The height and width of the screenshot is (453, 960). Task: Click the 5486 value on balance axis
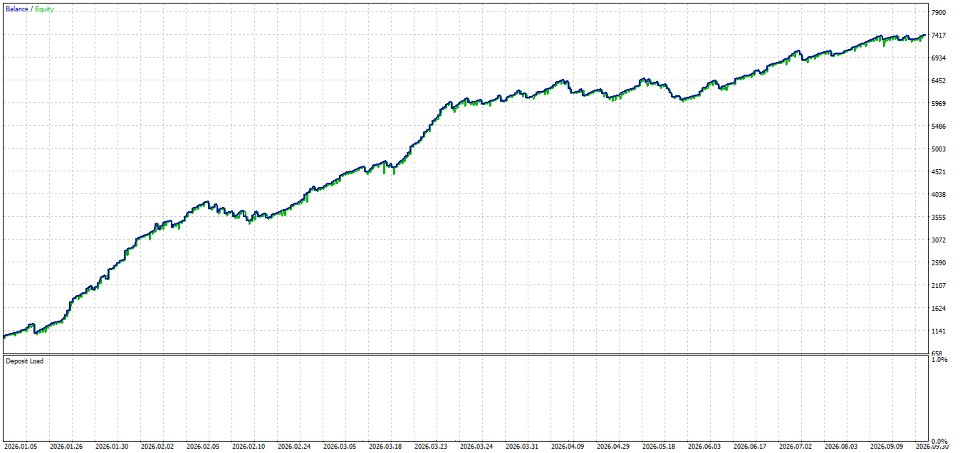coord(938,127)
